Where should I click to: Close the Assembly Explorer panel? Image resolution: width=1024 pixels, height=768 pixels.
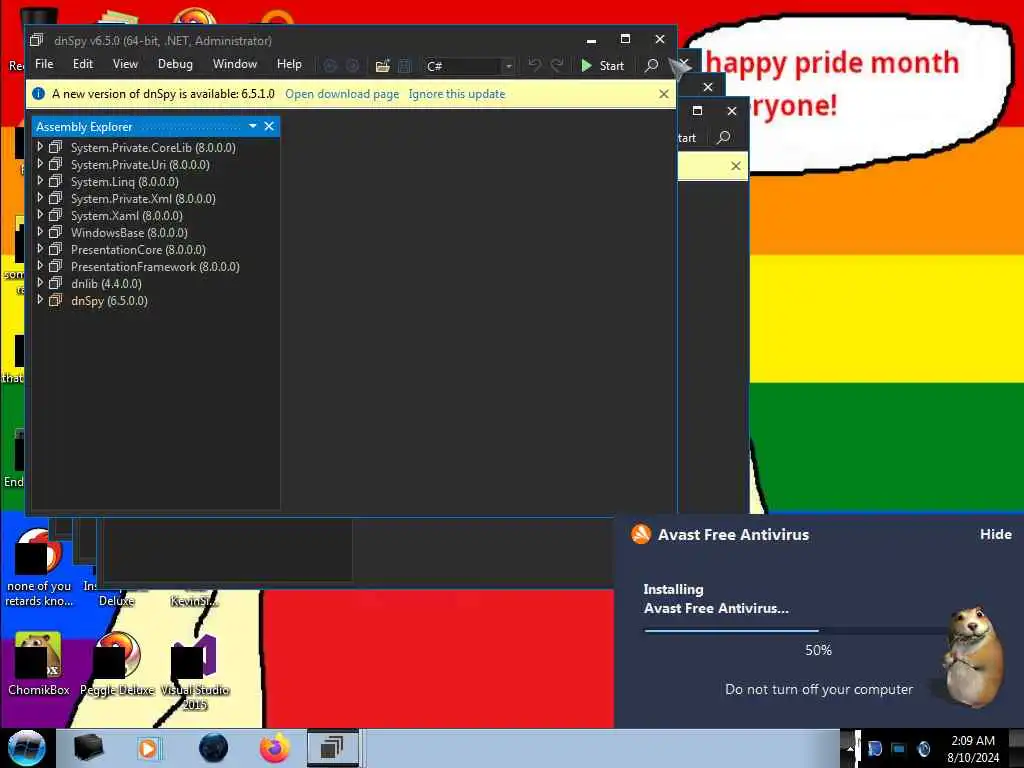coord(269,126)
